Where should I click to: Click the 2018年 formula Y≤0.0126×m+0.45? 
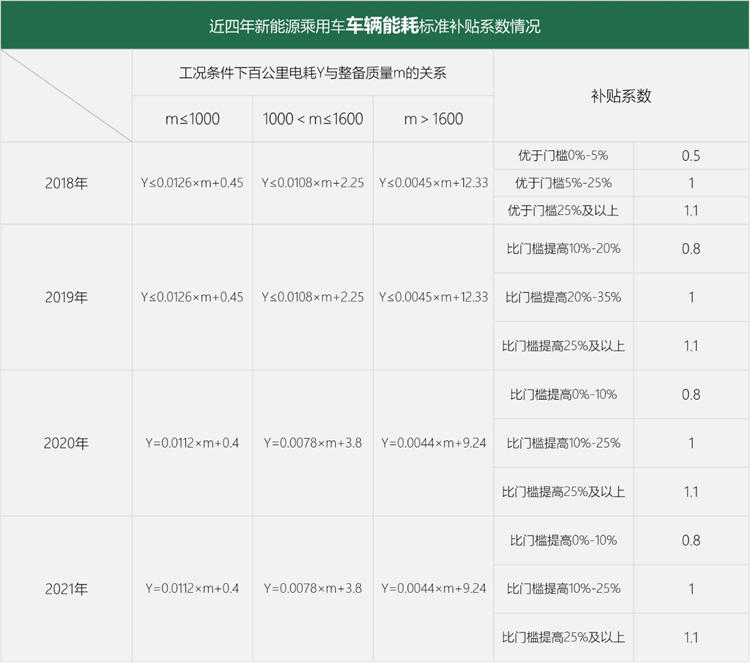coord(192,183)
